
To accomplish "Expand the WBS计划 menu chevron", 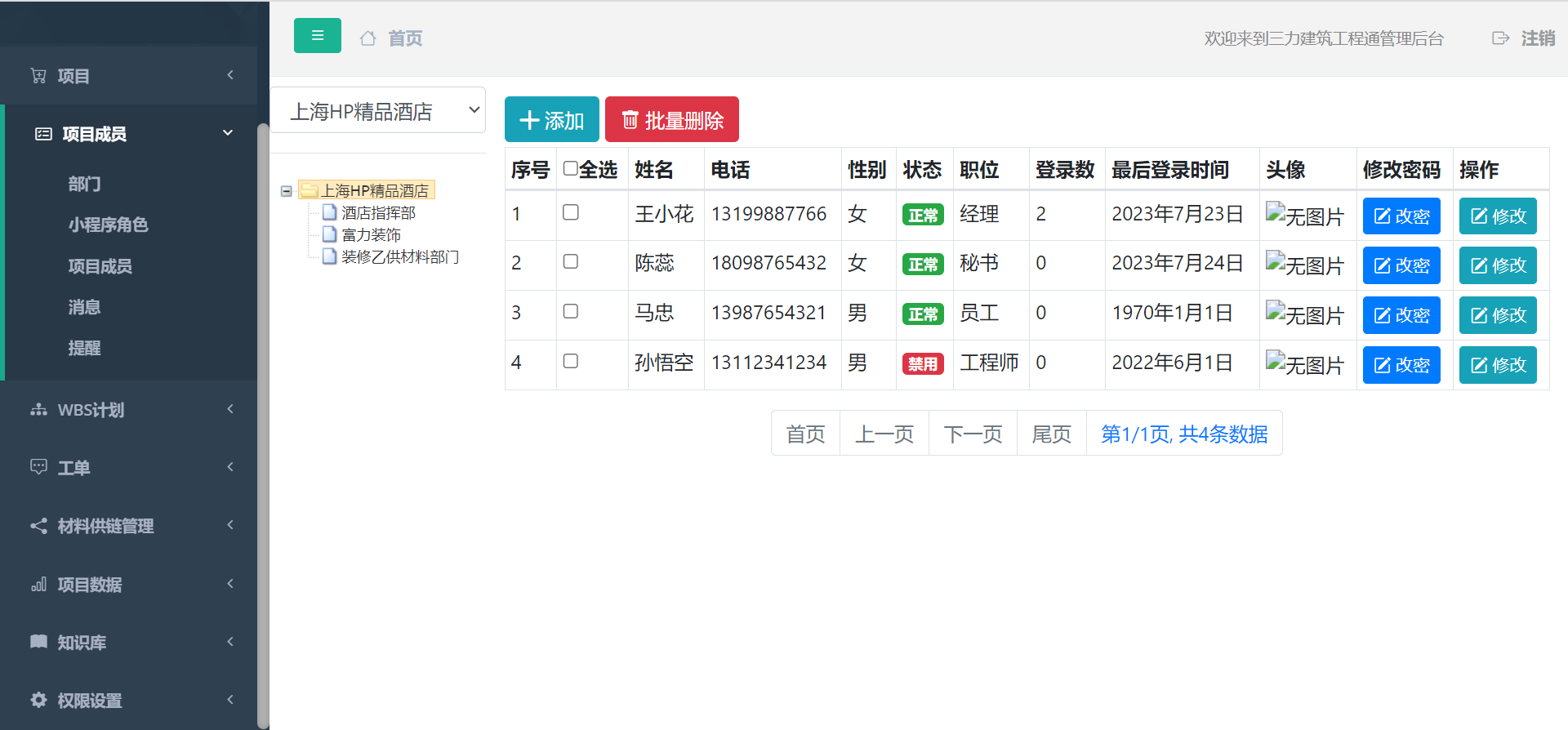I will [230, 408].
